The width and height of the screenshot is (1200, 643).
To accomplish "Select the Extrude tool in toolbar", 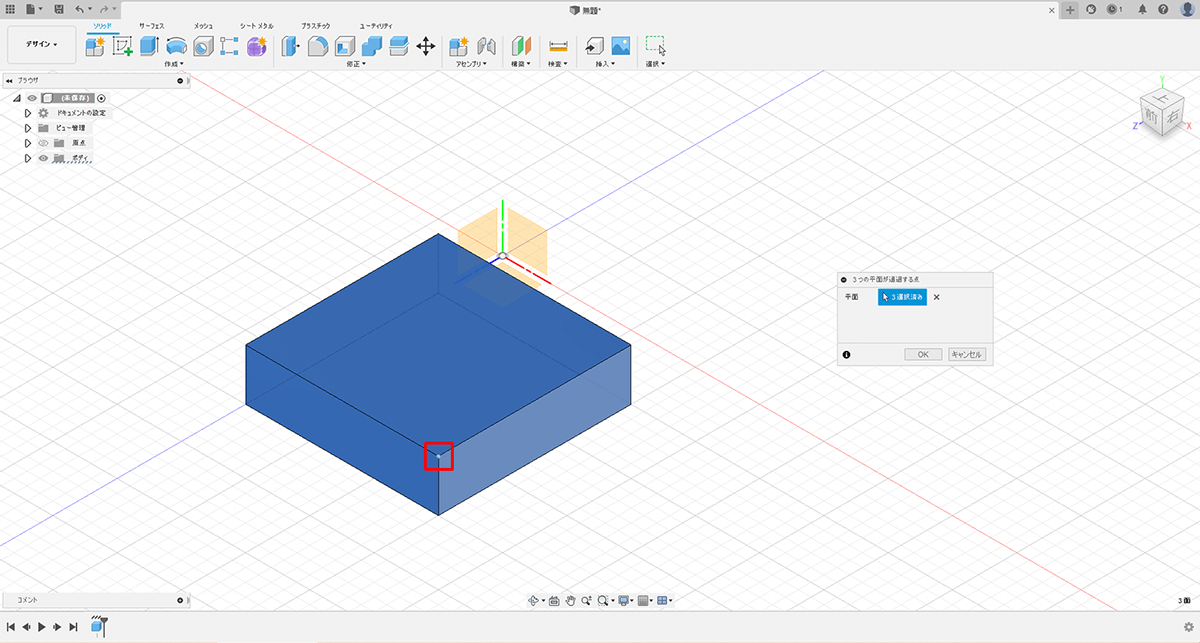I will click(x=149, y=46).
